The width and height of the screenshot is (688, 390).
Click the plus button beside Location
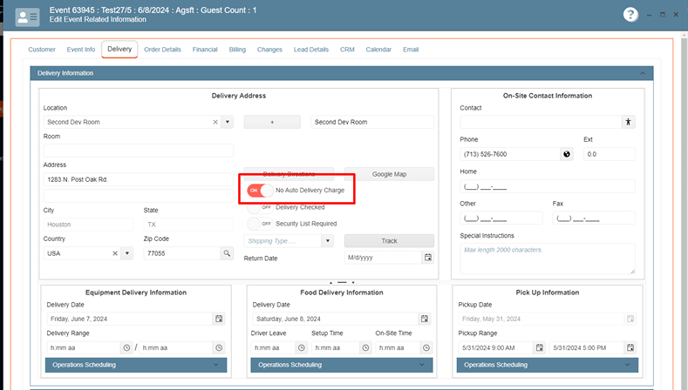click(272, 122)
